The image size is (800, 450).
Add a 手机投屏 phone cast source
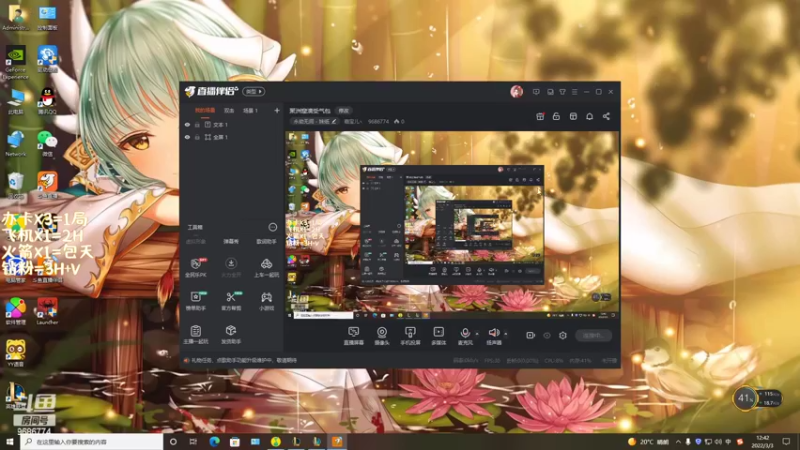[x=410, y=336]
